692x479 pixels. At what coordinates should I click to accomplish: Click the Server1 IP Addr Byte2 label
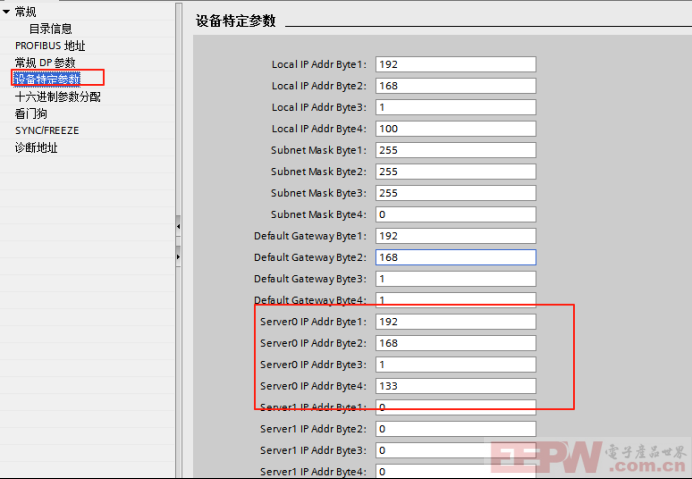(313, 429)
